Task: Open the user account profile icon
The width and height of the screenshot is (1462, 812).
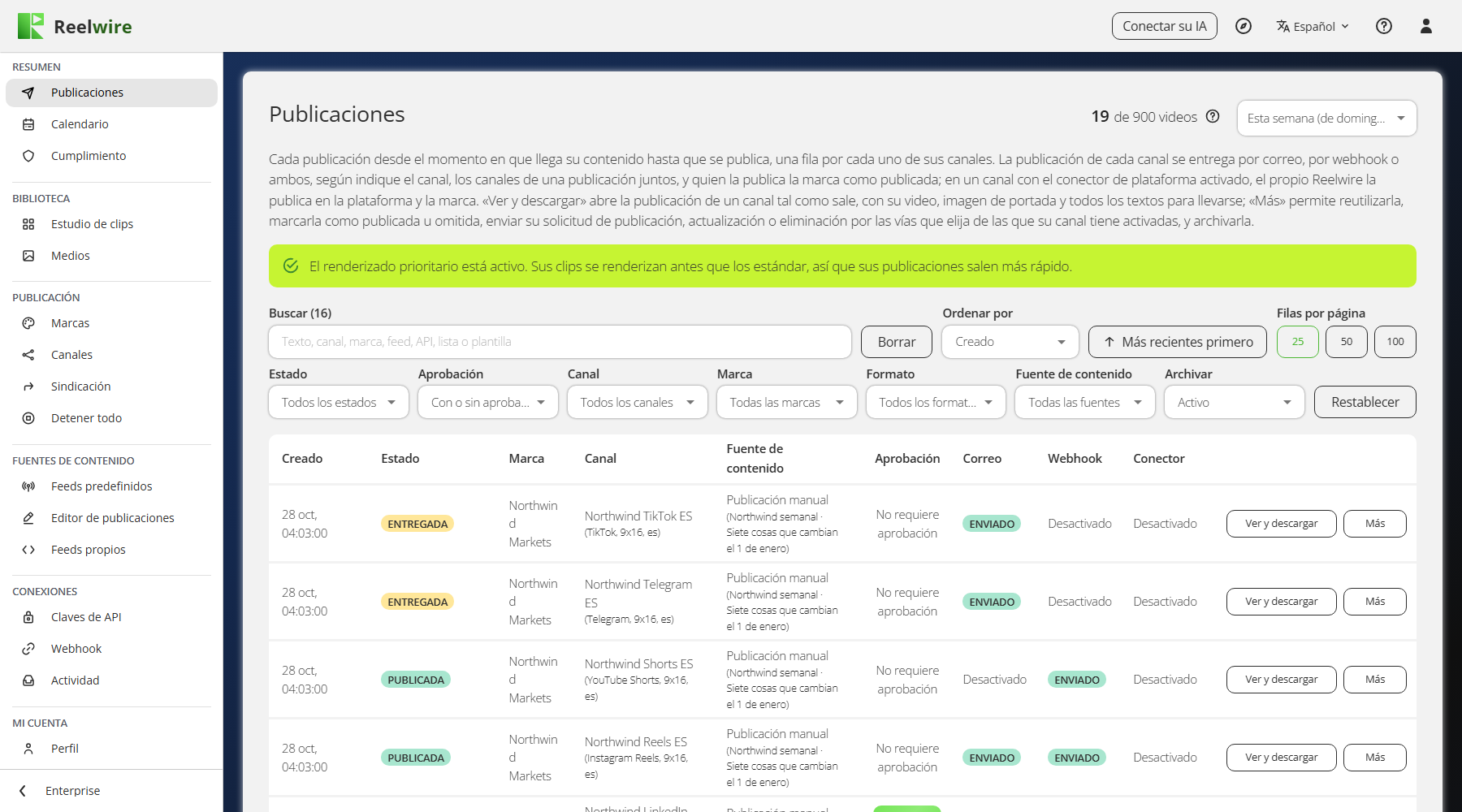Action: (x=1425, y=26)
